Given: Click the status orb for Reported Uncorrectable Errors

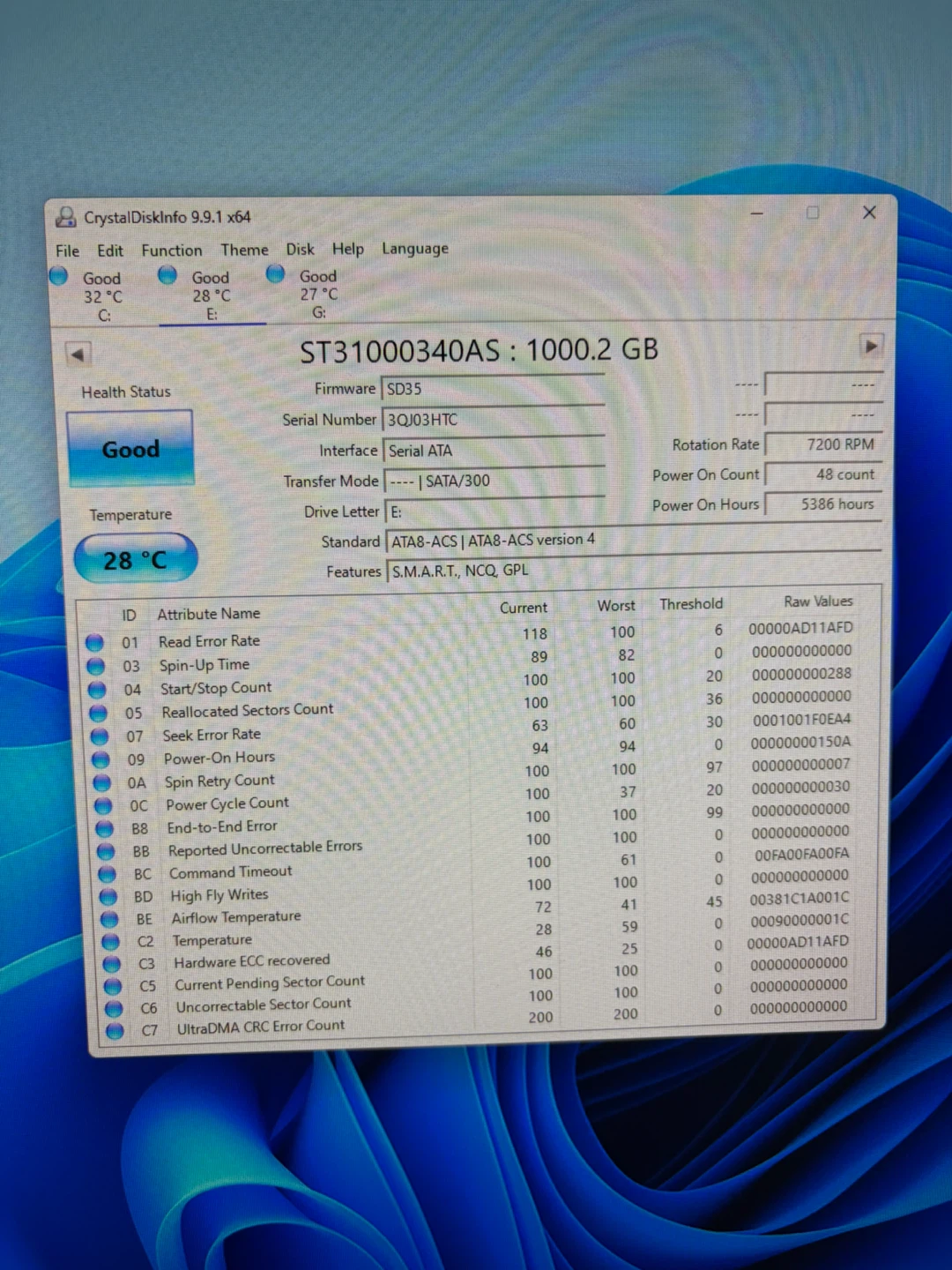Looking at the screenshot, I should [x=106, y=852].
